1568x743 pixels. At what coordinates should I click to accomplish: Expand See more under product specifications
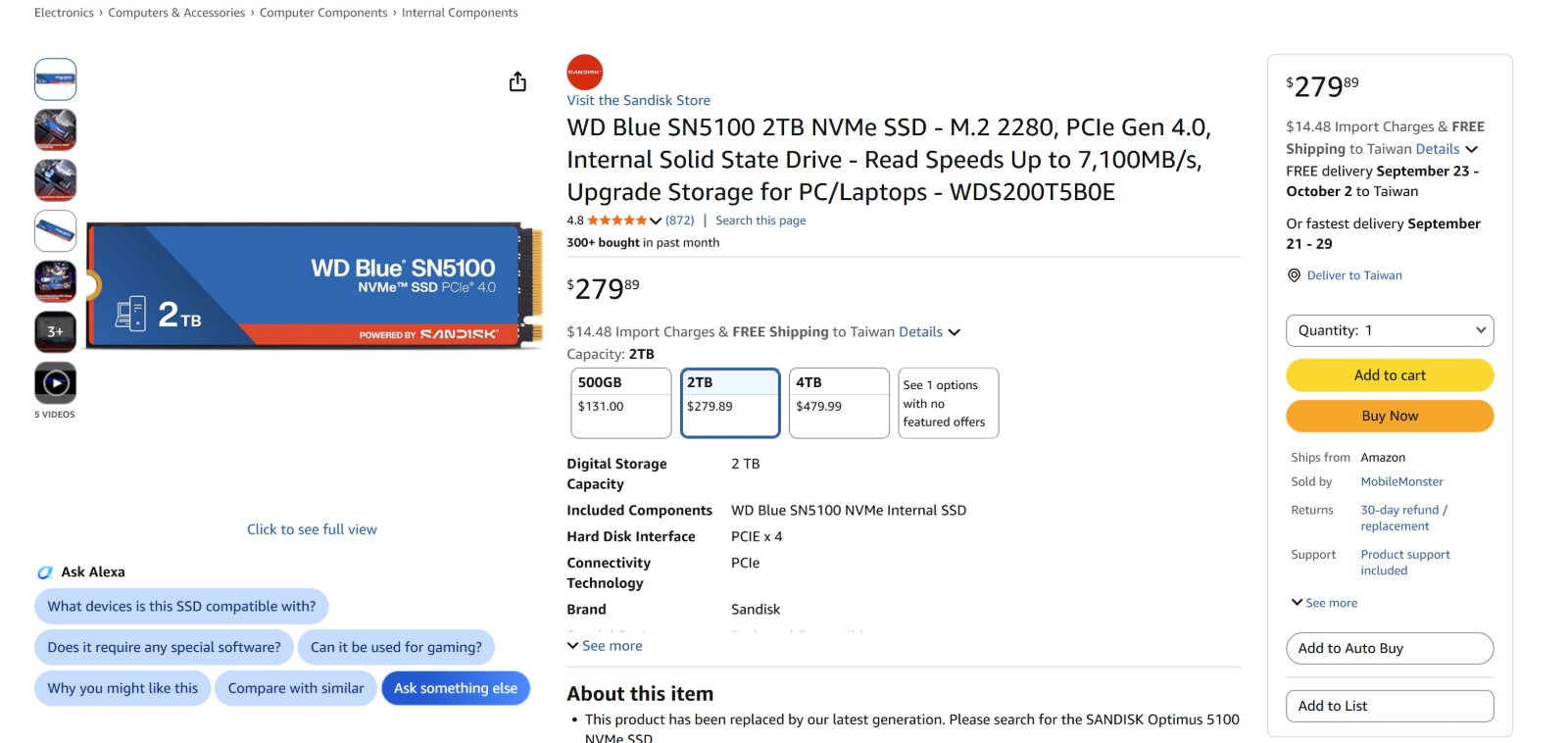pos(605,646)
